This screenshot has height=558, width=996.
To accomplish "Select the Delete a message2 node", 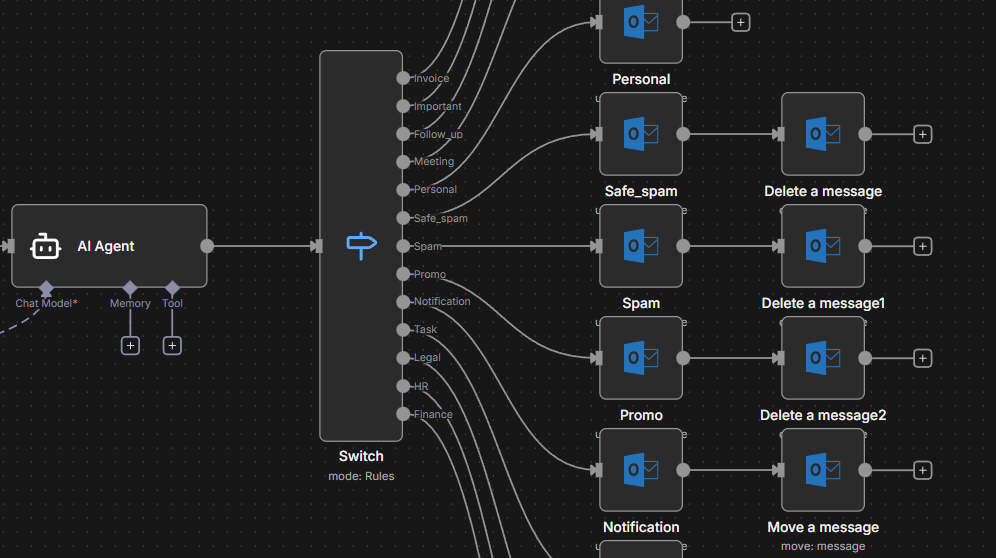I will (822, 358).
